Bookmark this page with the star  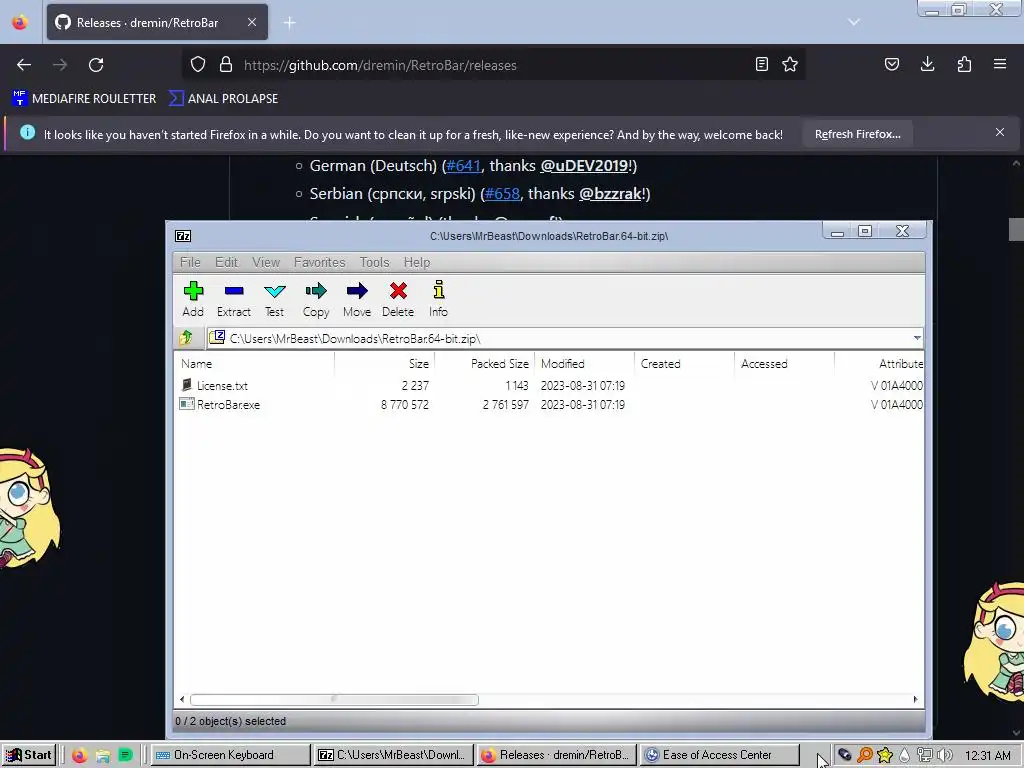point(790,64)
